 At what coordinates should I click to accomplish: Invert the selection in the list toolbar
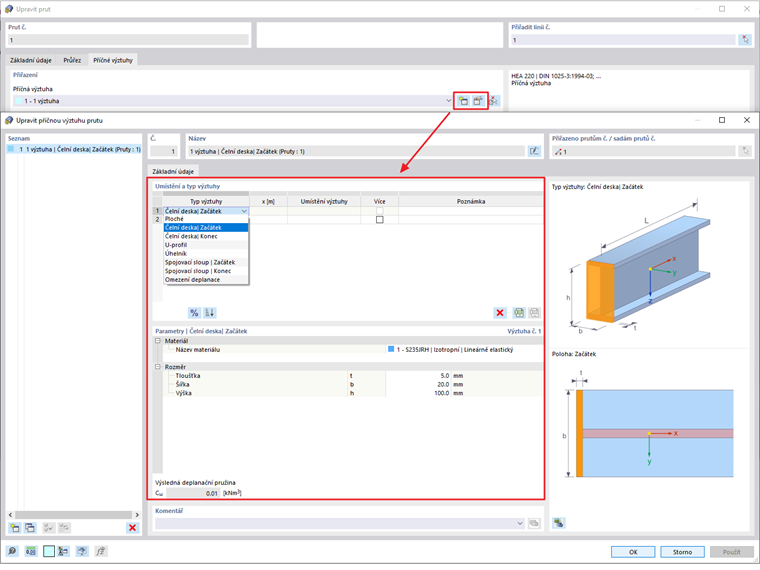pos(64,528)
